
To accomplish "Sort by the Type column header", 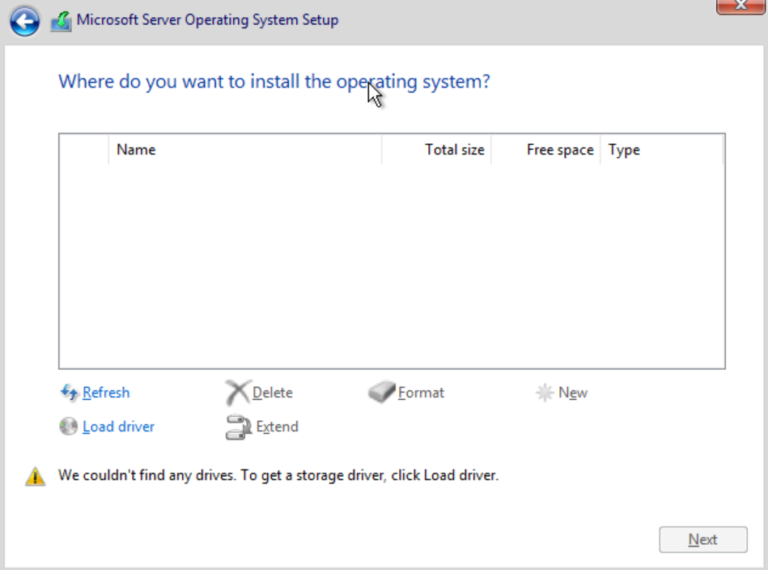I will tap(662, 149).
